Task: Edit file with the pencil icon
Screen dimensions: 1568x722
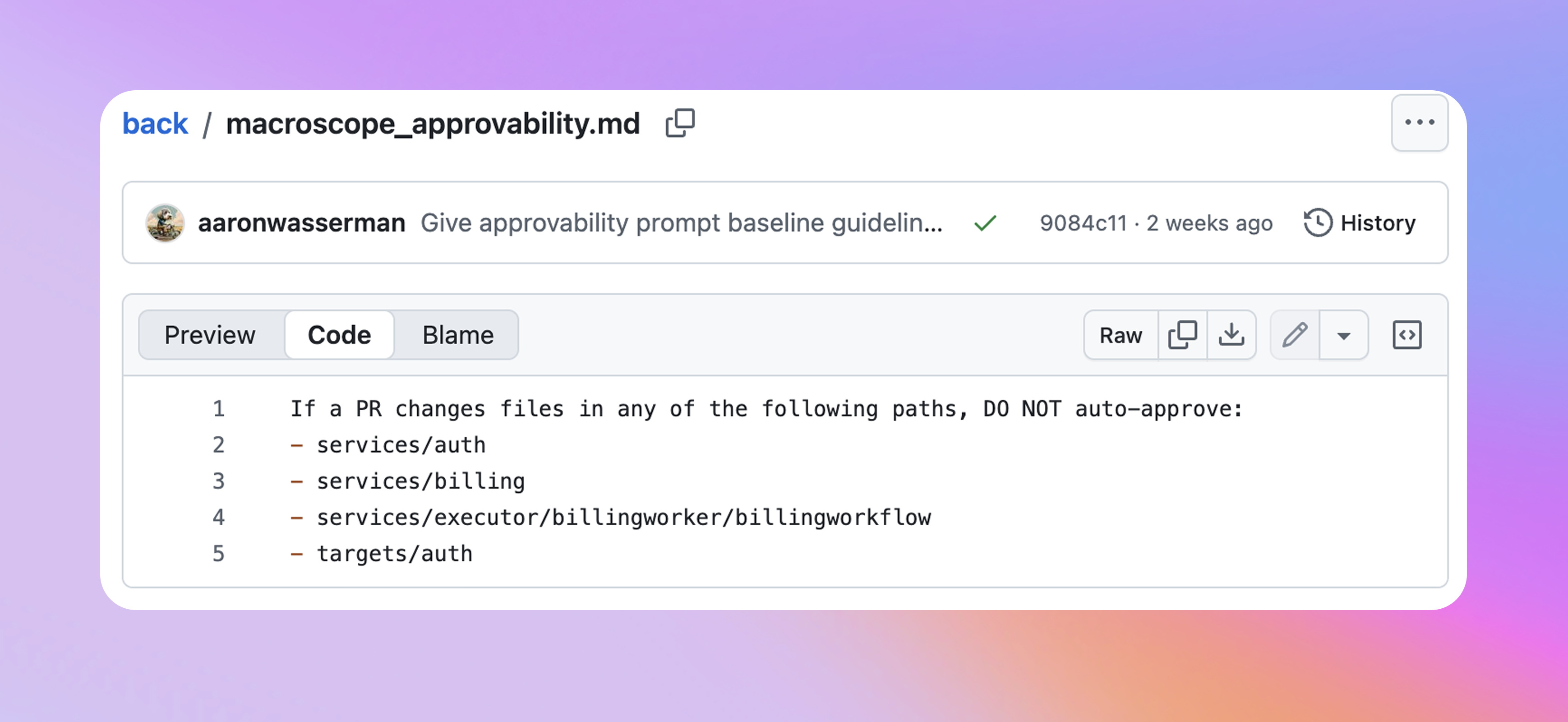Action: [1295, 335]
